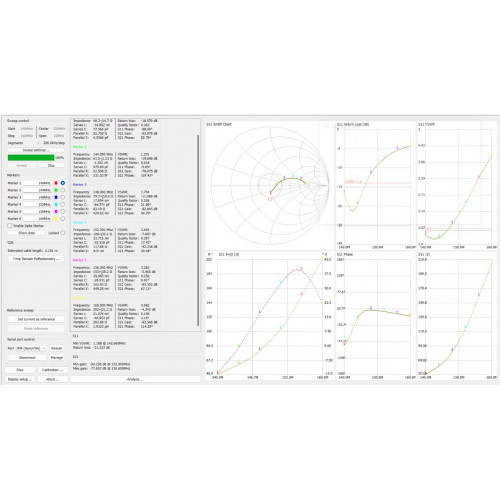Click the Marker 4 frequency field

coord(37,204)
